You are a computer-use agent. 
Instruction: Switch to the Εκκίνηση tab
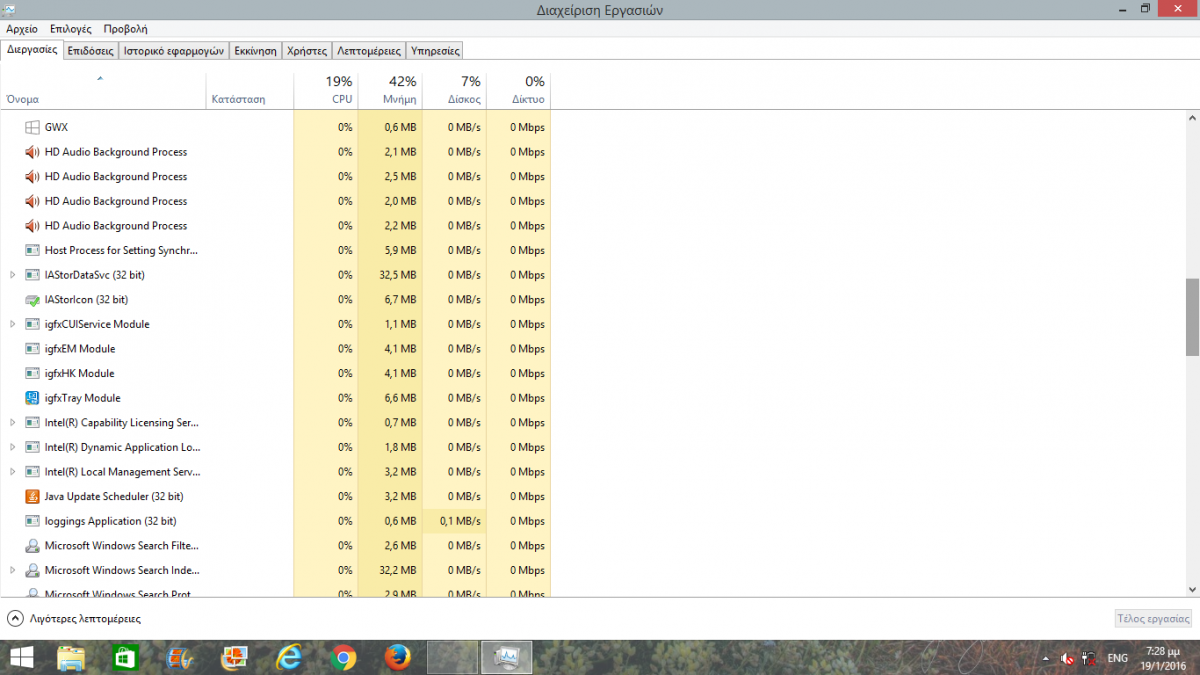click(x=255, y=50)
